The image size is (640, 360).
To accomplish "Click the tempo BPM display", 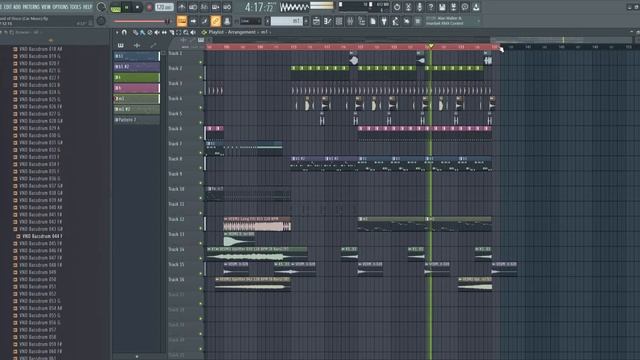I will pyautogui.click(x=164, y=7).
